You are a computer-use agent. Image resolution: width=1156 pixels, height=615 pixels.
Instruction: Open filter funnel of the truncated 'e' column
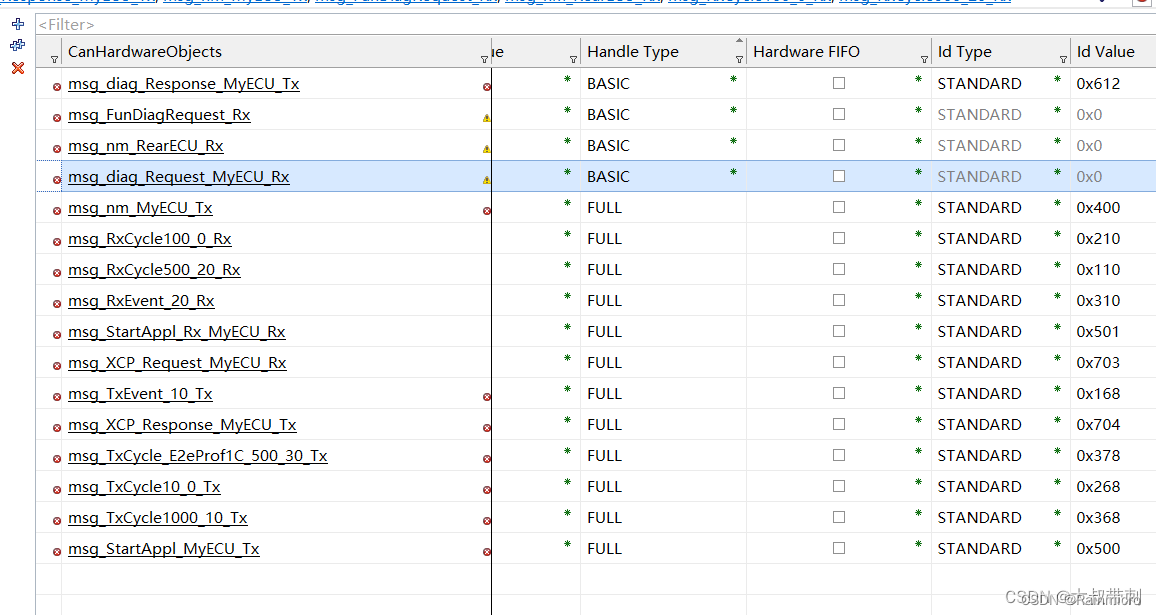point(574,59)
